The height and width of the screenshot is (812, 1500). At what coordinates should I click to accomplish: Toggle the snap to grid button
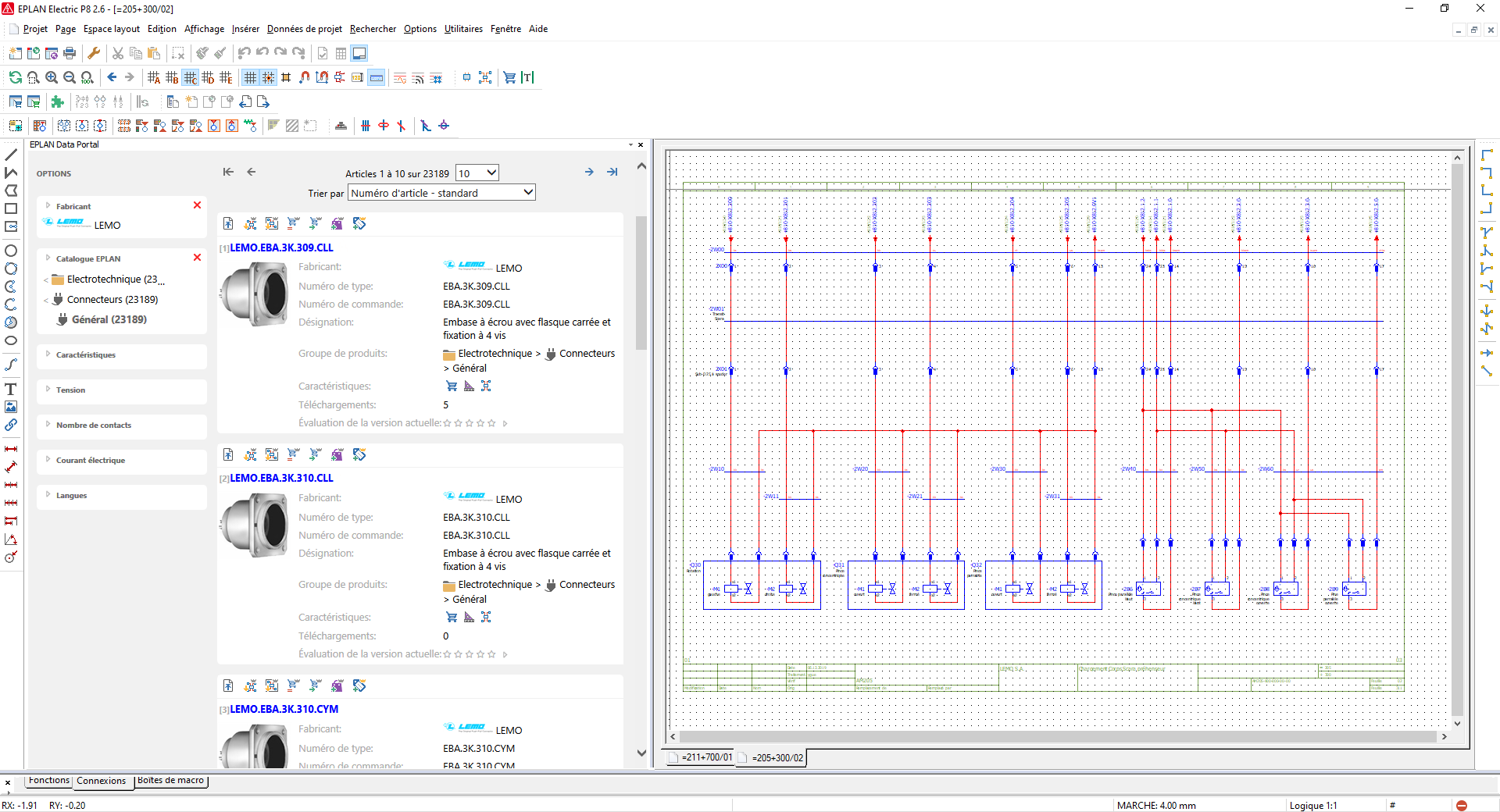click(268, 77)
